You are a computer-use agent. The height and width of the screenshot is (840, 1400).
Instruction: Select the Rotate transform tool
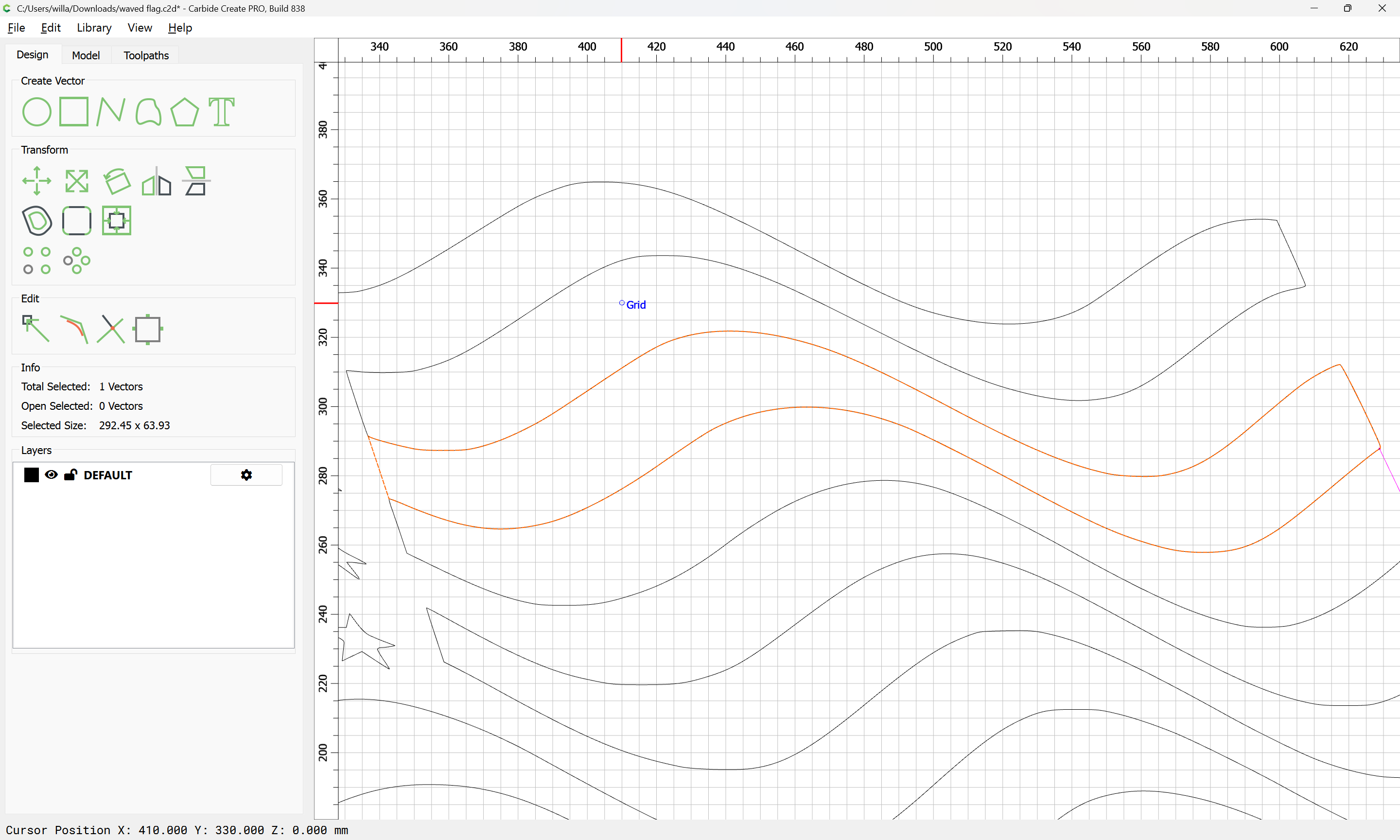[x=117, y=181]
